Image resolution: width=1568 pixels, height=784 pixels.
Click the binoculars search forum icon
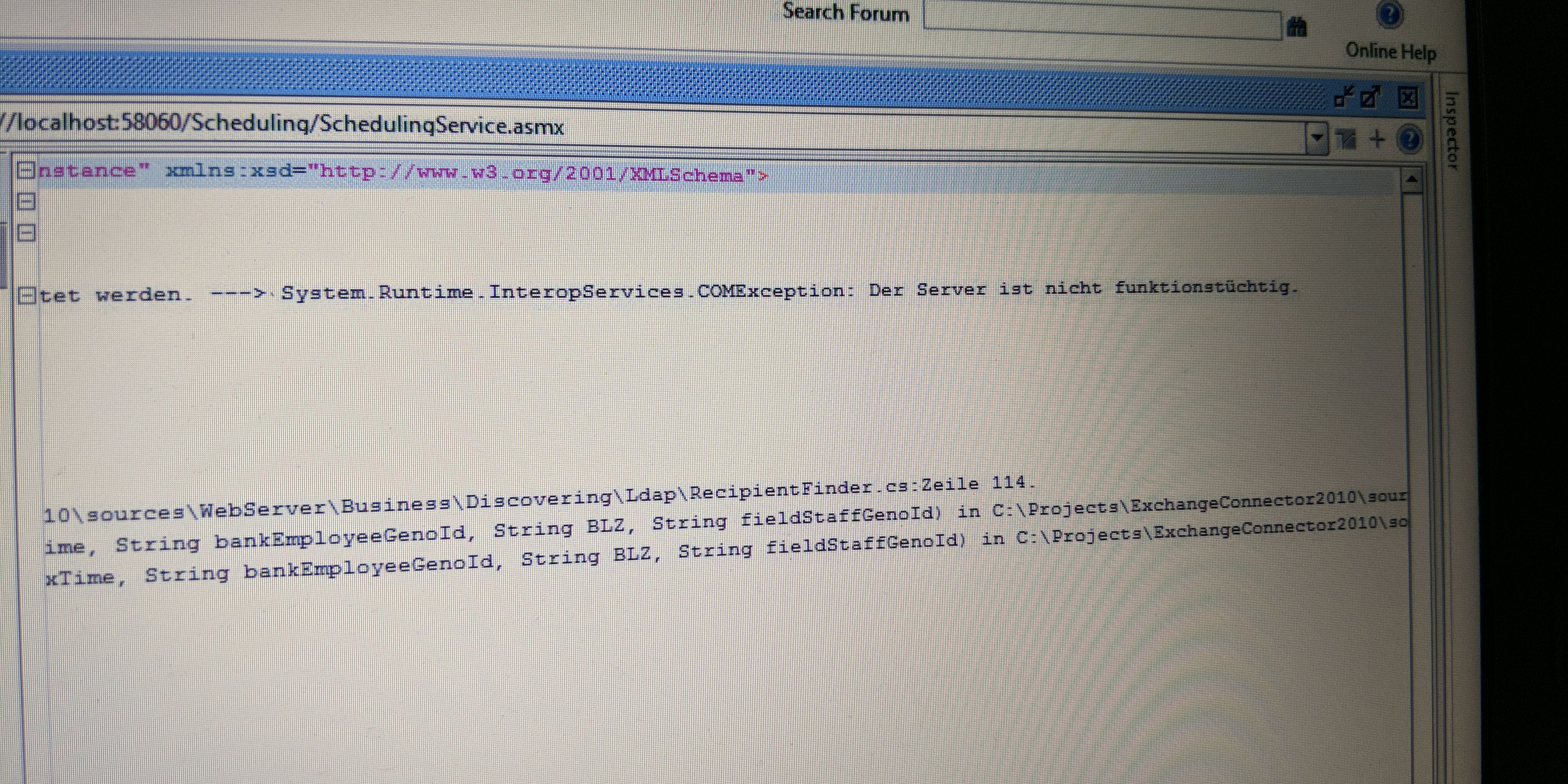tap(1296, 27)
